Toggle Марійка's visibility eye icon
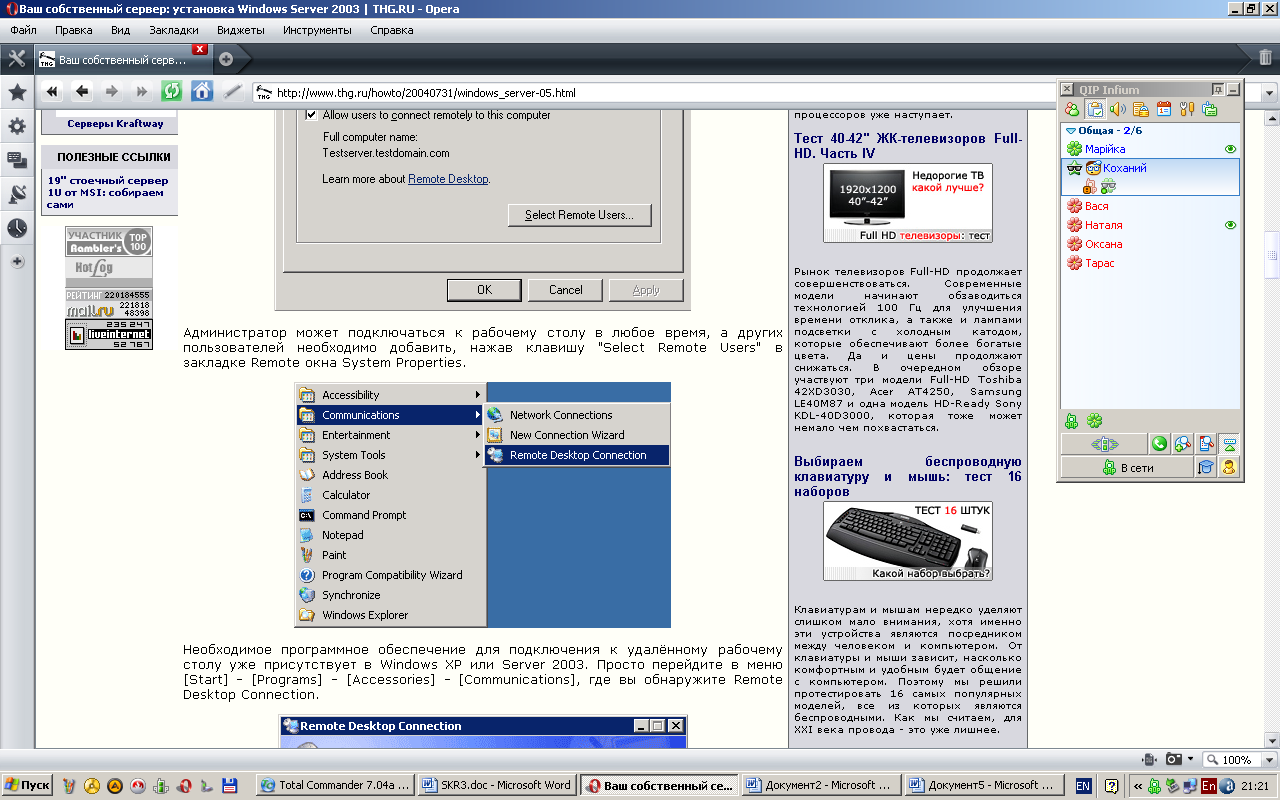The image size is (1280, 800). click(1231, 149)
